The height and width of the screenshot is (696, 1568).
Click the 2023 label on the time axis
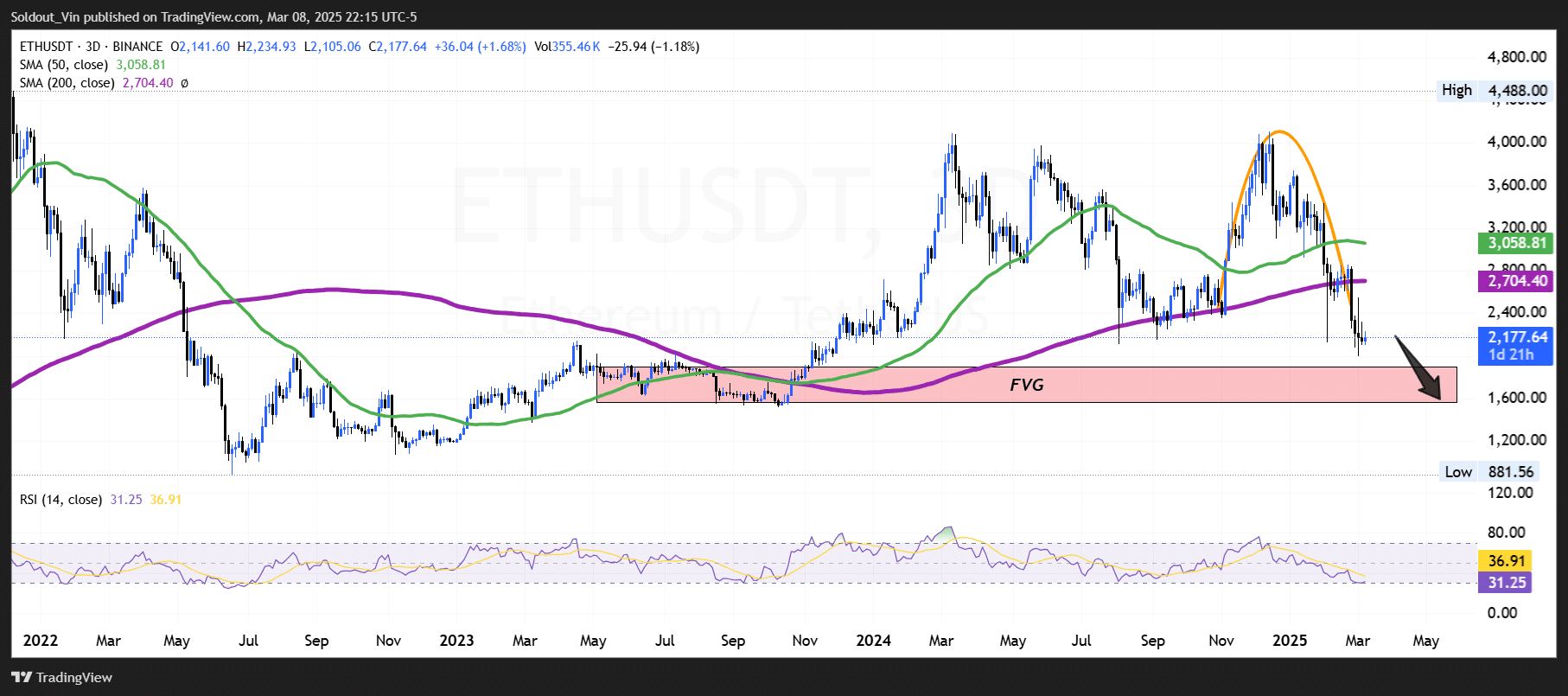(x=456, y=641)
